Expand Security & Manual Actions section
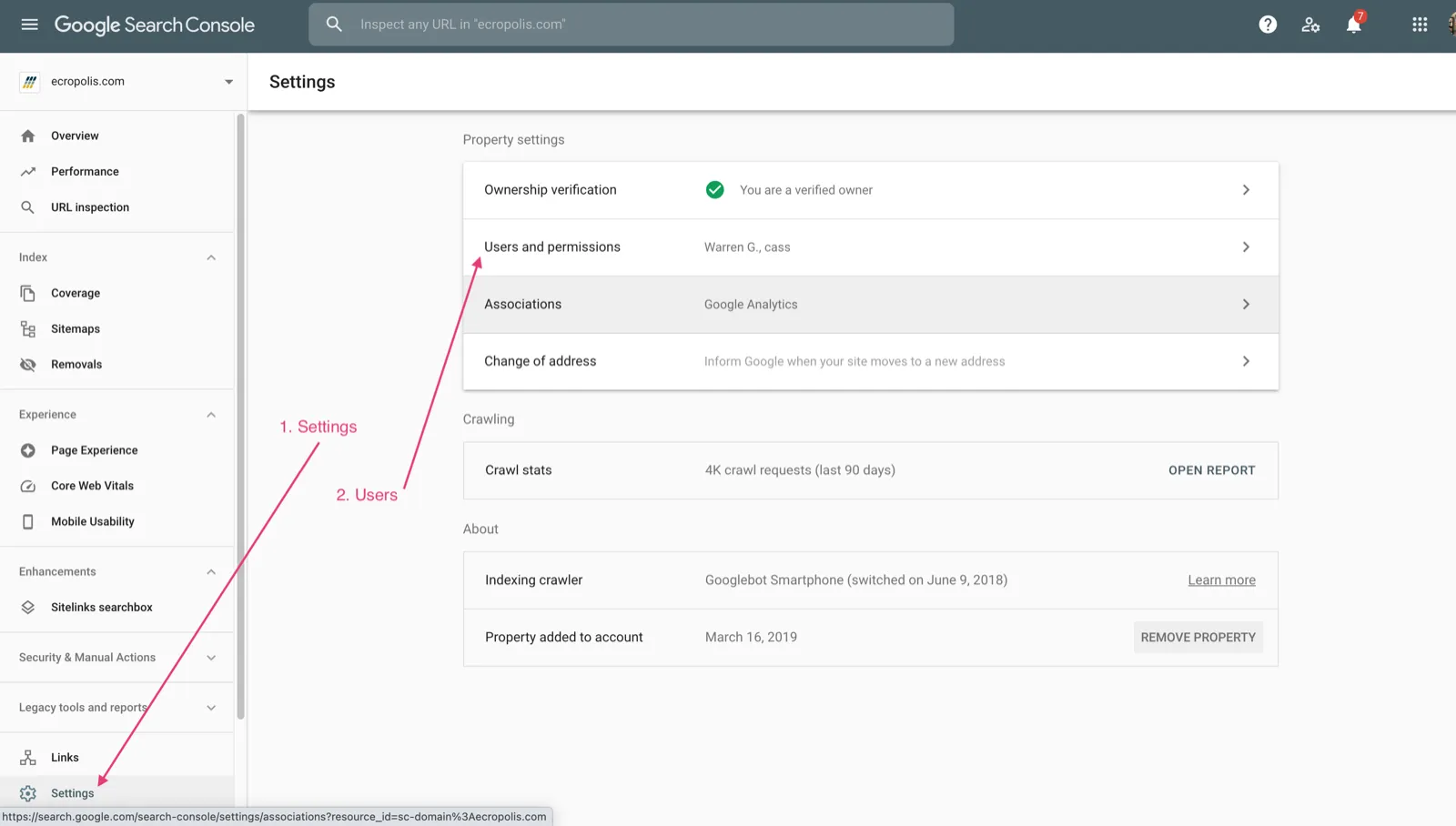This screenshot has width=1456, height=826. pos(211,658)
